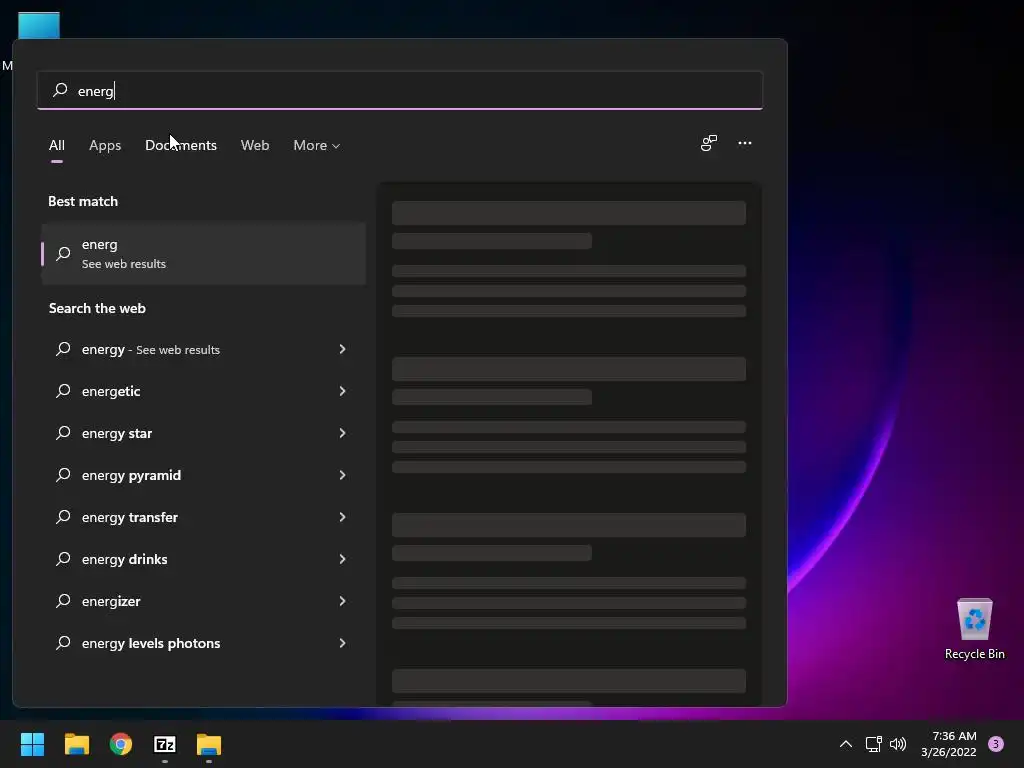Expand arrow next to 'energizer'
This screenshot has width=1024, height=768.
pyautogui.click(x=342, y=601)
